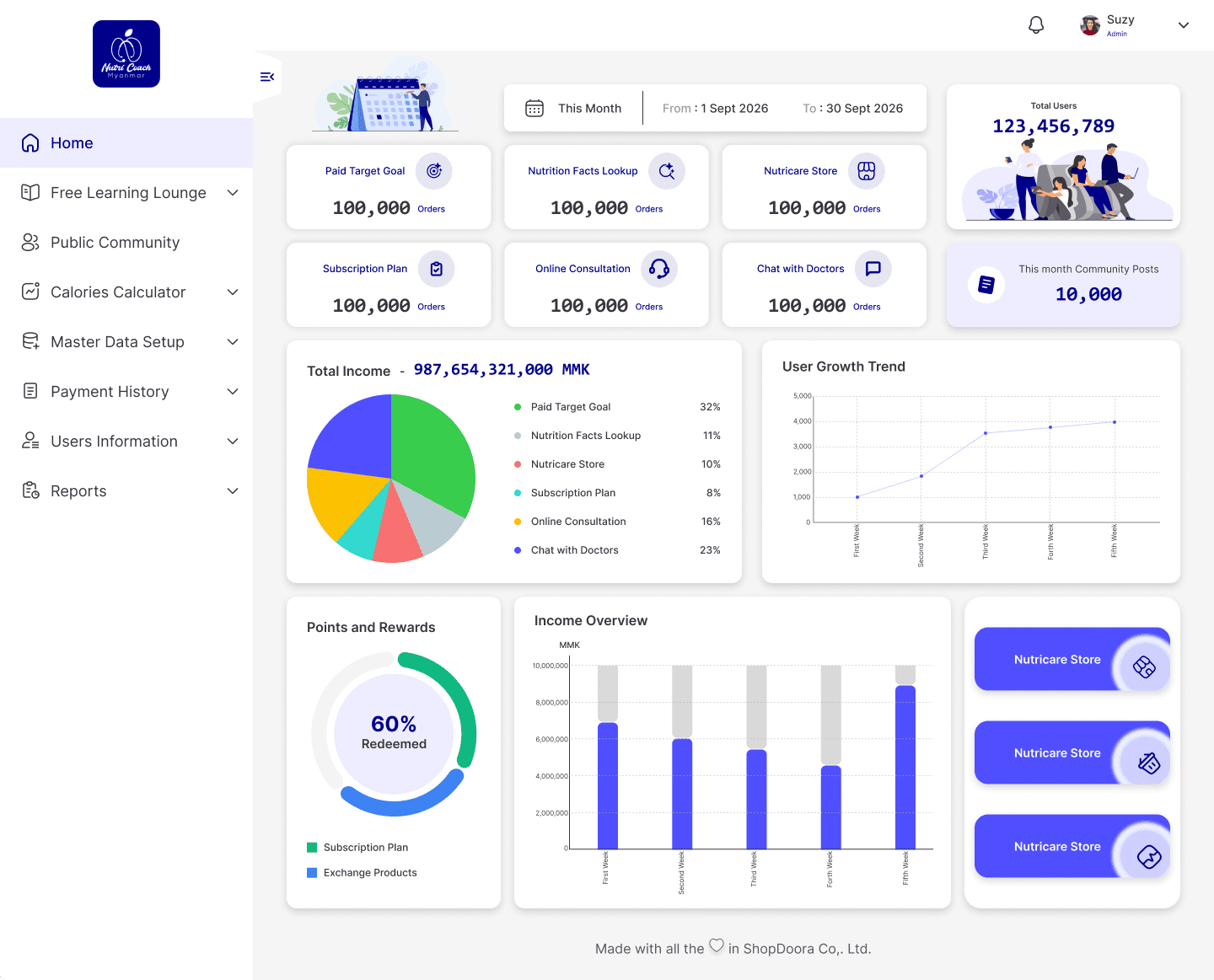
Task: Click the Free Learning Lounge book icon
Action: [x=30, y=193]
